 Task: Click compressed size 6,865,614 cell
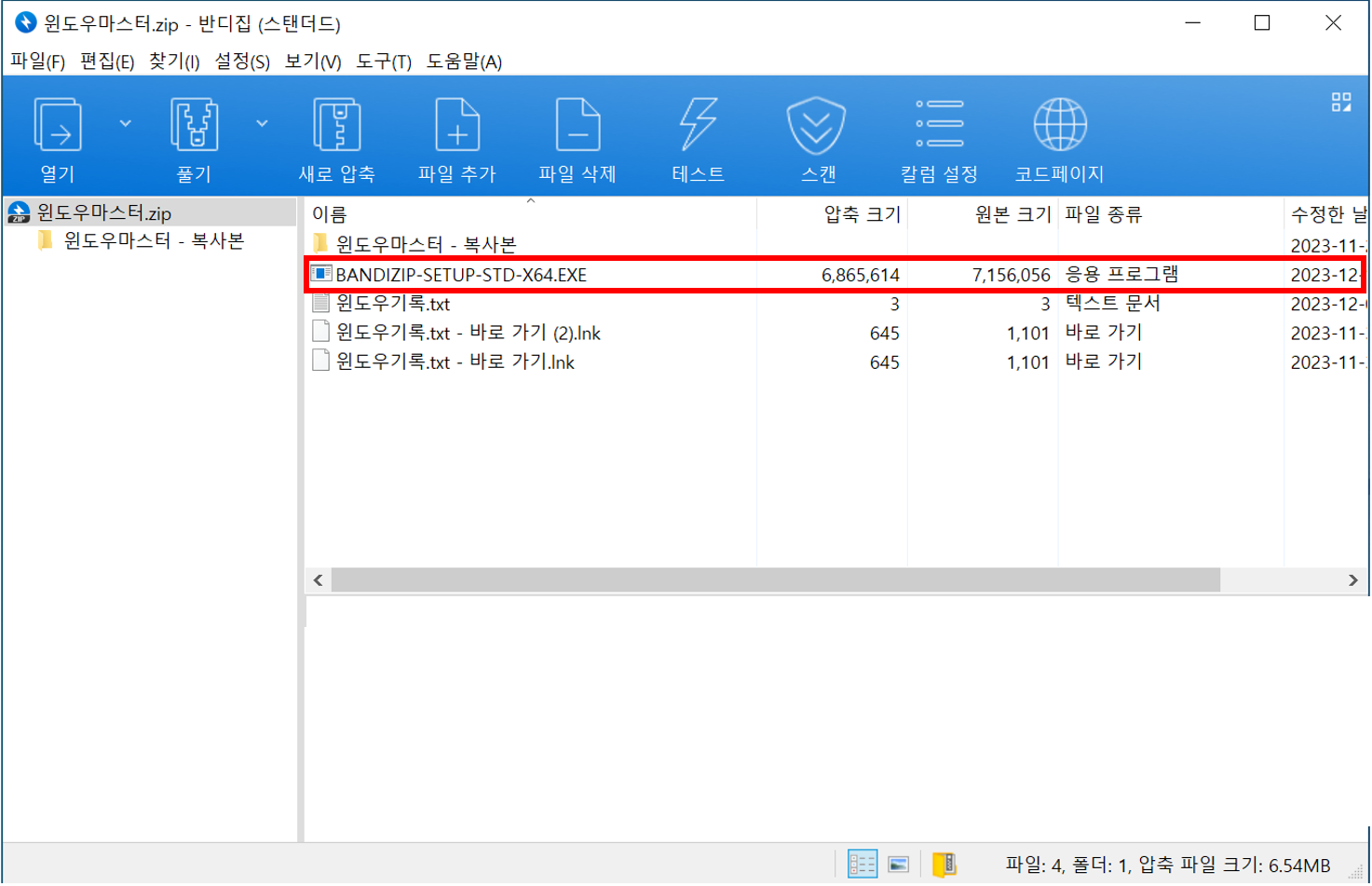click(861, 276)
